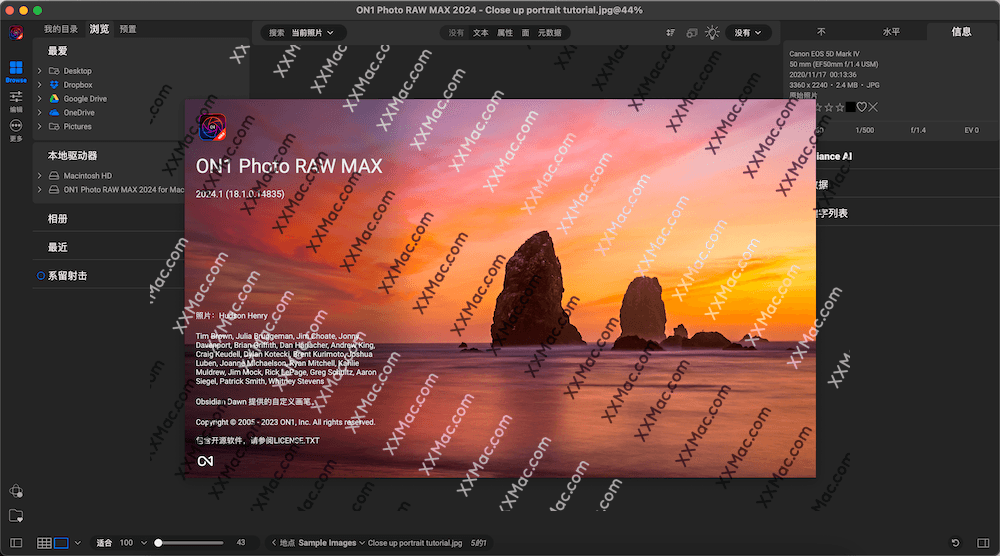Click the OneDrive cloud icon

coord(54,113)
